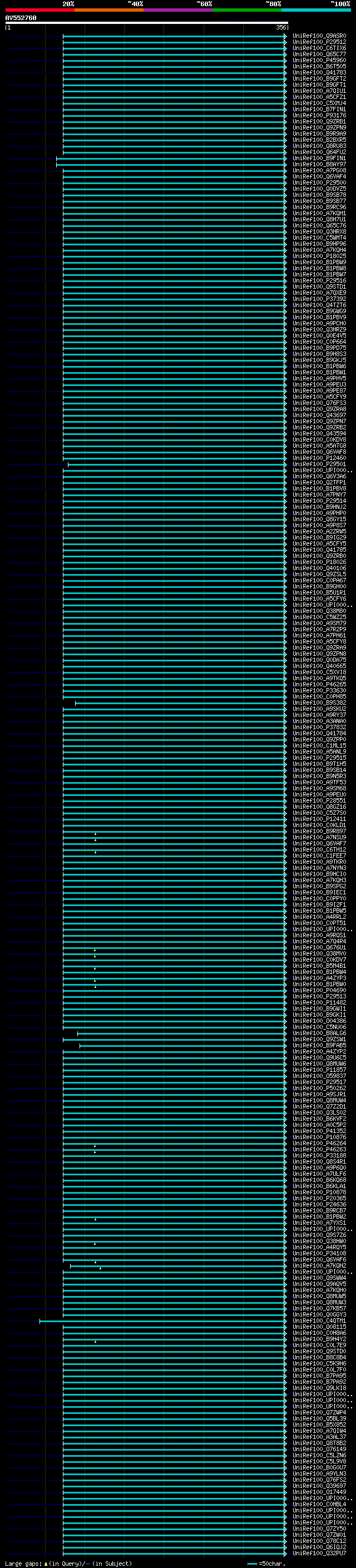Select hit label UniRef100_Q8T8B2

319,1443
